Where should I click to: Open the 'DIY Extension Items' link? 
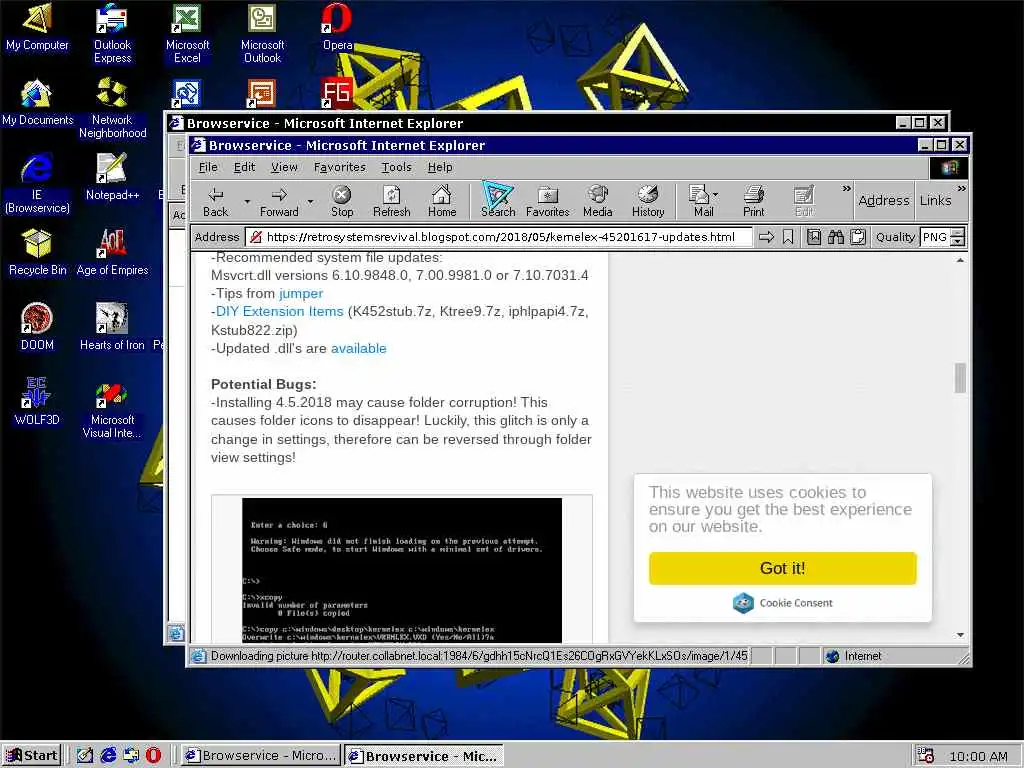(280, 312)
